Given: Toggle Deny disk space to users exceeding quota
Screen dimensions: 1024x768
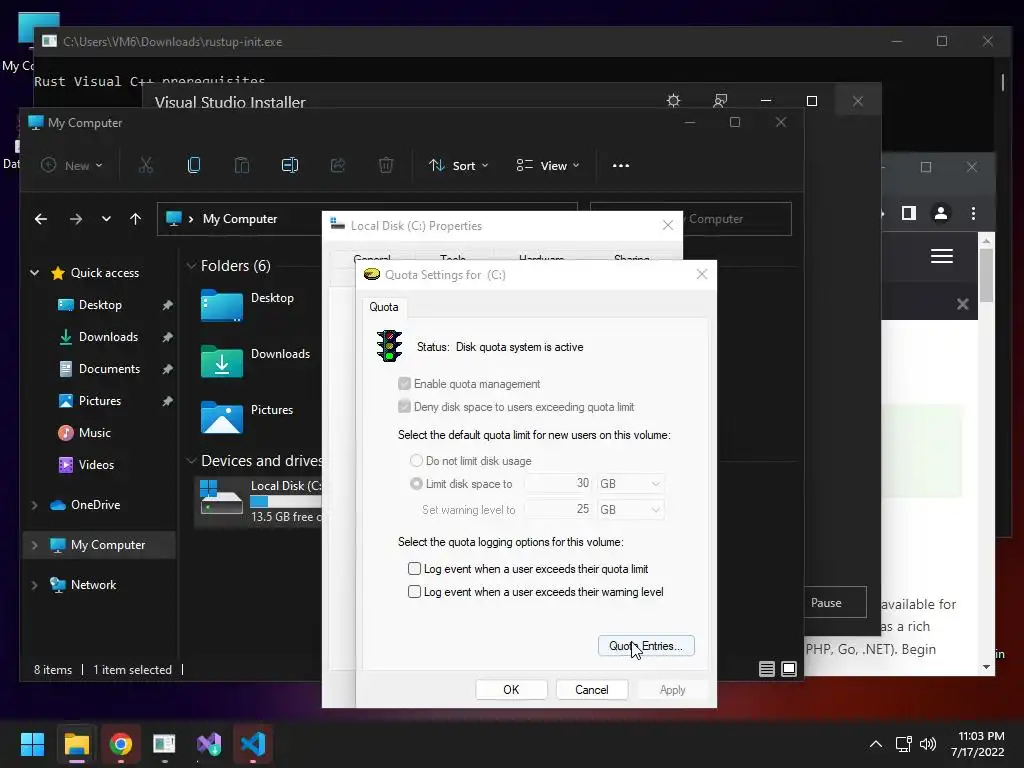Looking at the screenshot, I should click(404, 406).
